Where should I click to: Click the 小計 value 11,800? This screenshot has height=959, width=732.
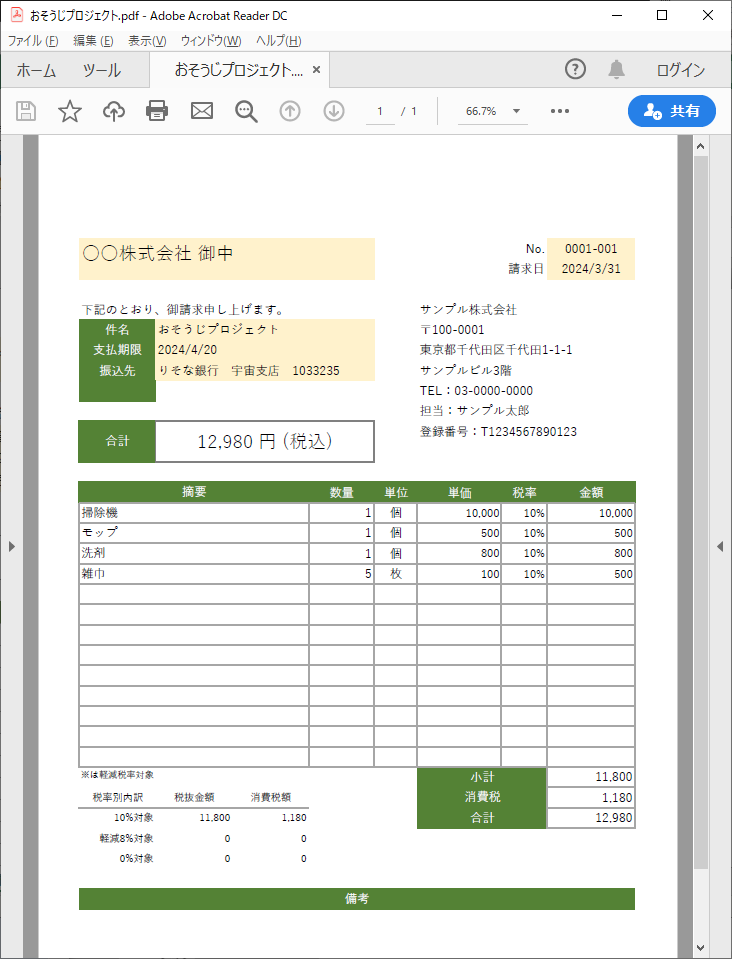click(x=613, y=777)
